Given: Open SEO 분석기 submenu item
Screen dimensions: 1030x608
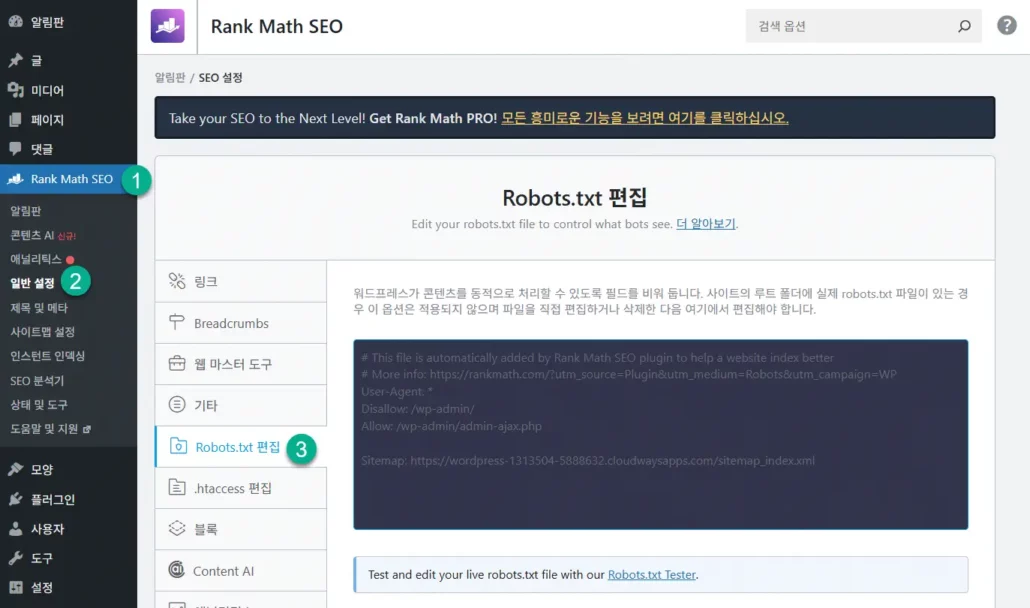Looking at the screenshot, I should pyautogui.click(x=37, y=380).
